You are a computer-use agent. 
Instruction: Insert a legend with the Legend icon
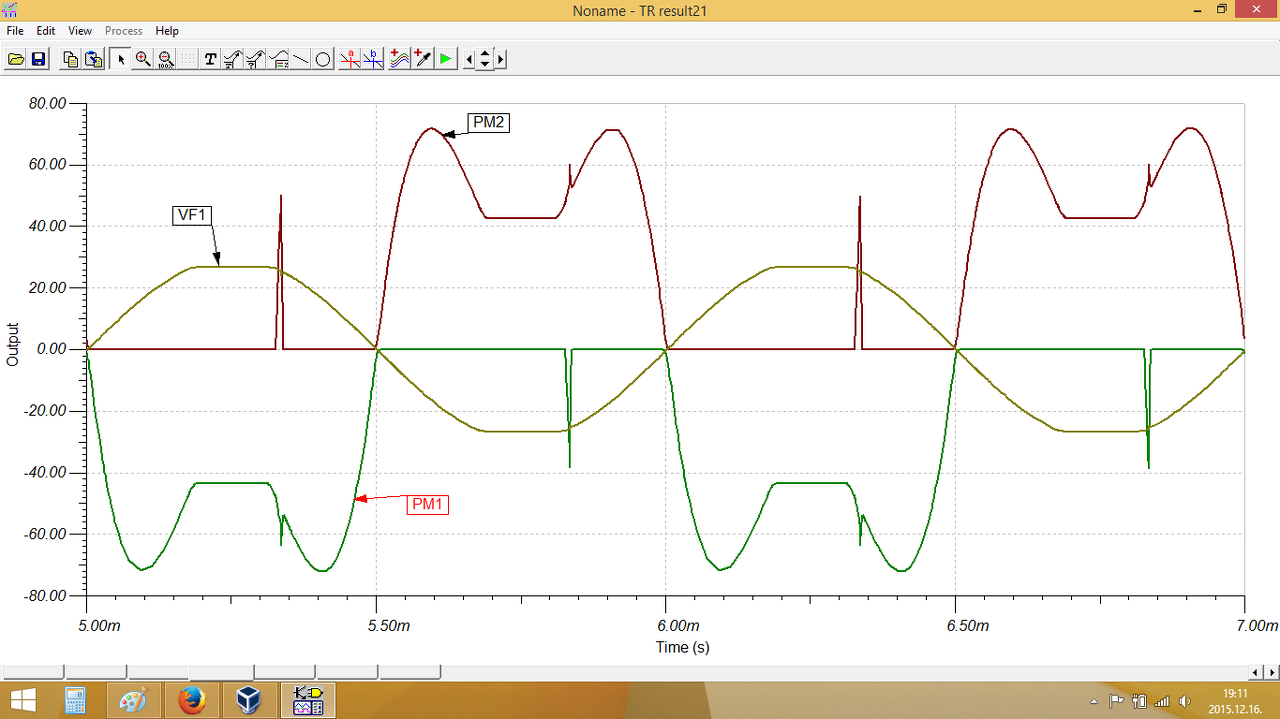coord(279,59)
